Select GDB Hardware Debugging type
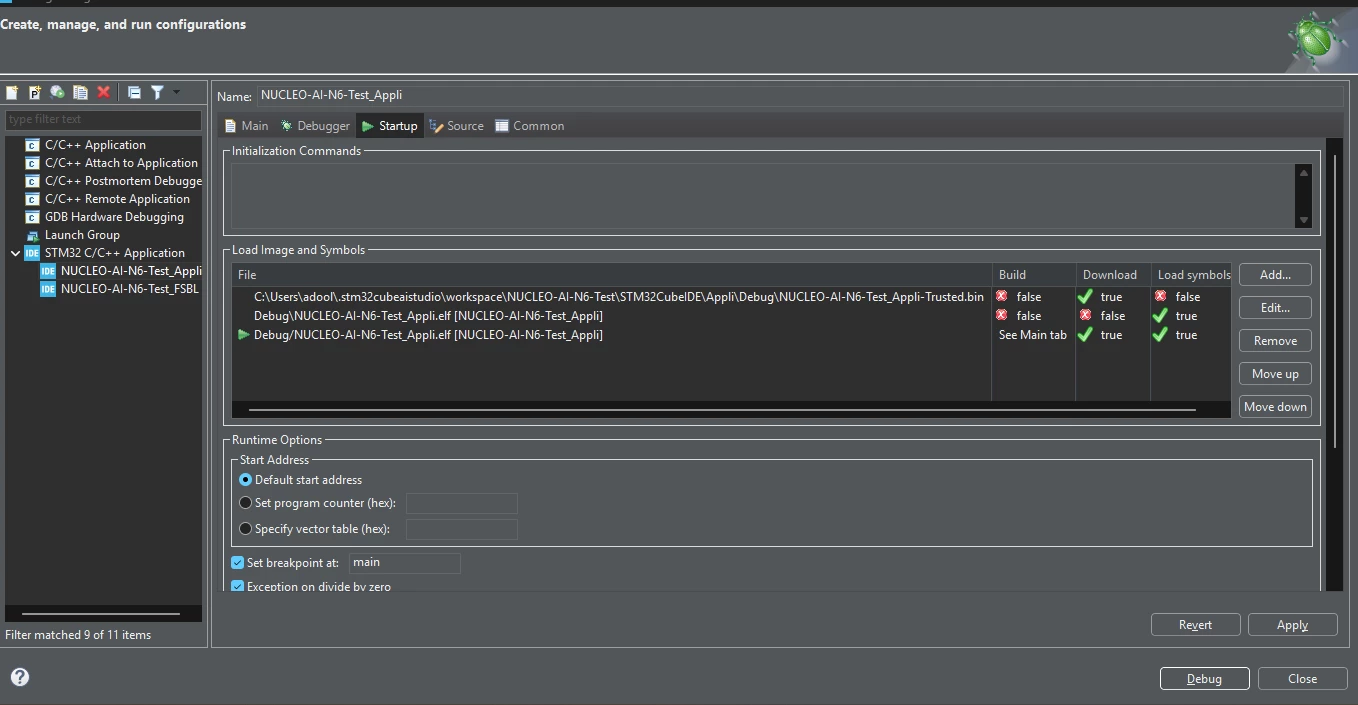 click(x=104, y=217)
